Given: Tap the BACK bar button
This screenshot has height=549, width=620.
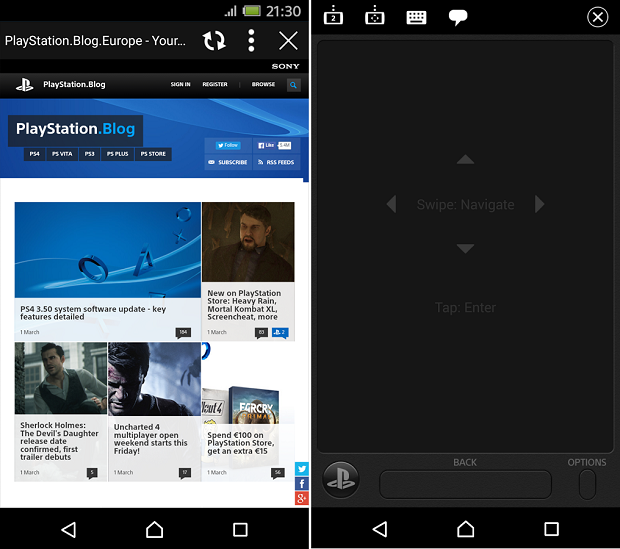Looking at the screenshot, I should coord(465,484).
